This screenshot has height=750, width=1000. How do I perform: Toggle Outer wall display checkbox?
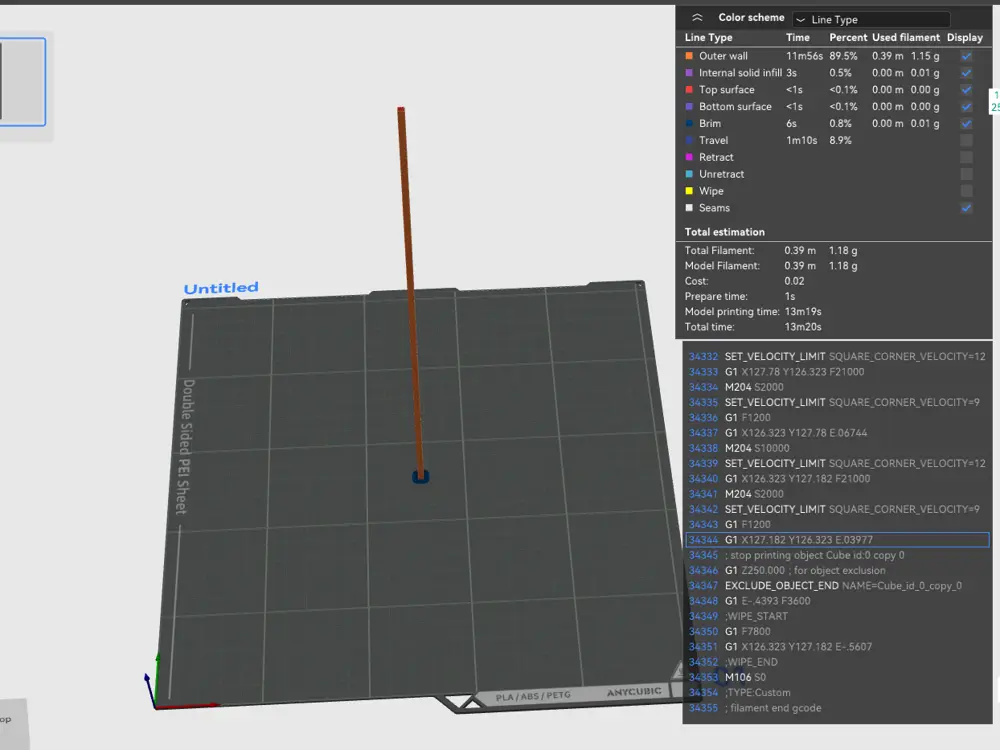point(966,56)
